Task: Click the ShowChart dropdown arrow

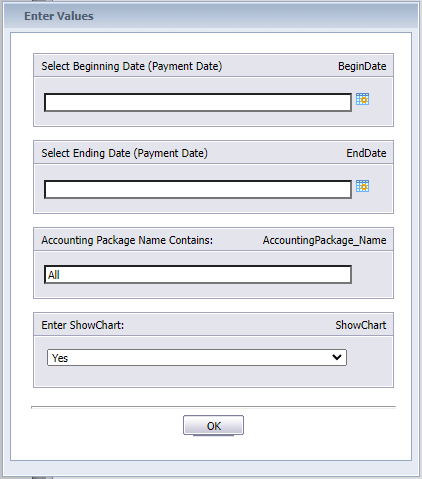Action: pyautogui.click(x=337, y=357)
